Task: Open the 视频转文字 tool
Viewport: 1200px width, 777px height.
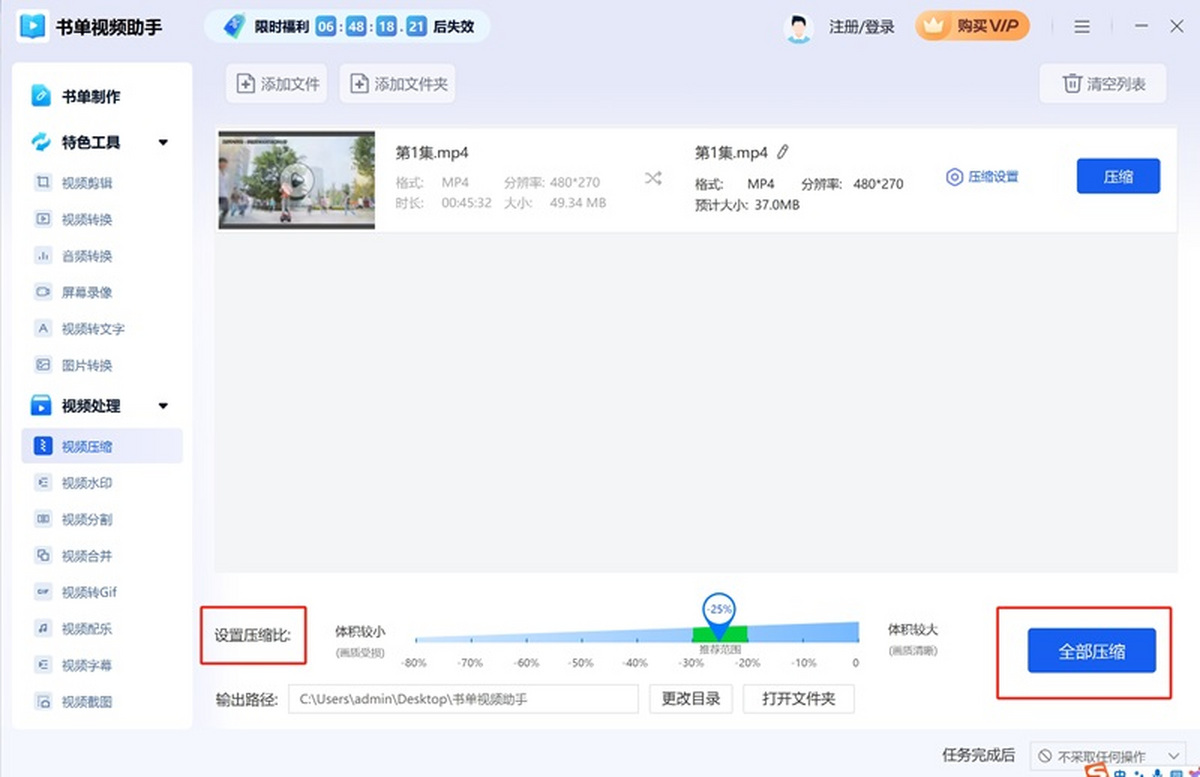Action: (x=80, y=328)
